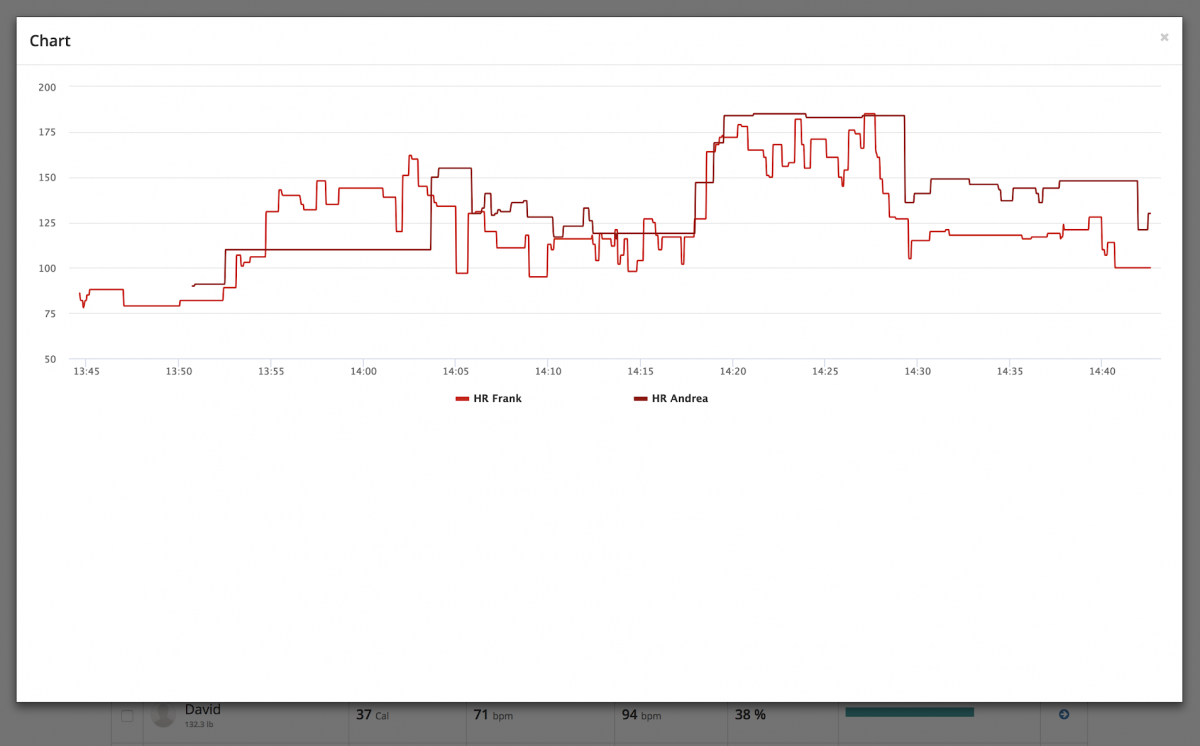Click the 200 y-axis value label

(47, 87)
